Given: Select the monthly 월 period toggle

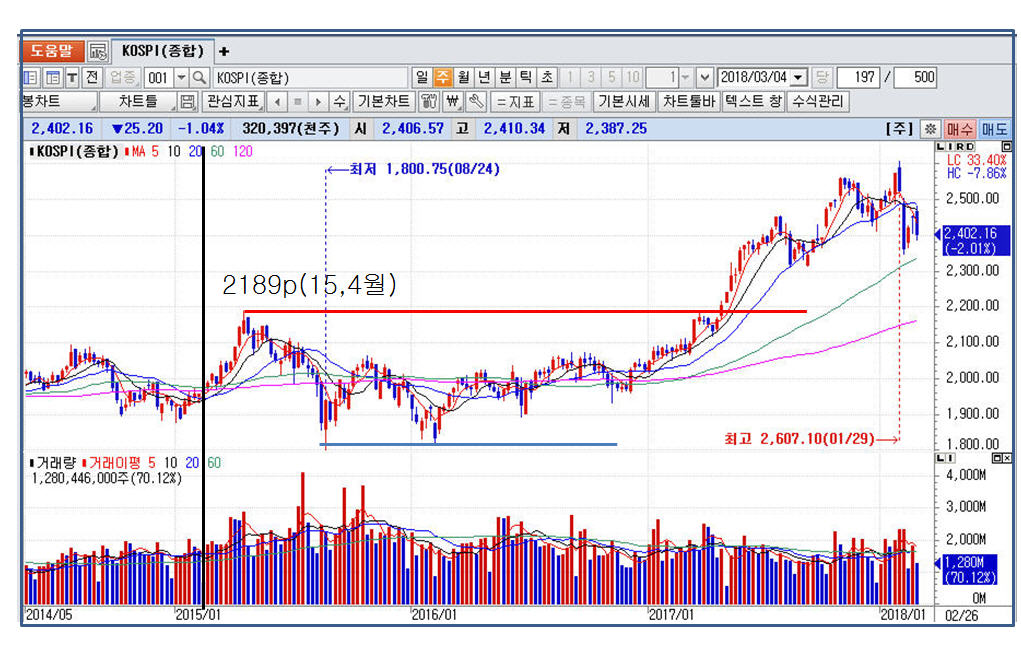Looking at the screenshot, I should pos(463,77).
